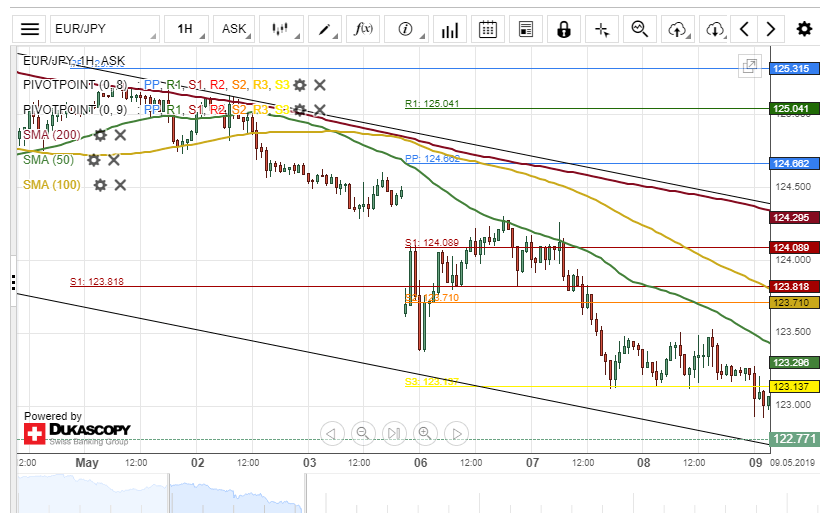Click the S1: 124.089 line label

pos(432,243)
